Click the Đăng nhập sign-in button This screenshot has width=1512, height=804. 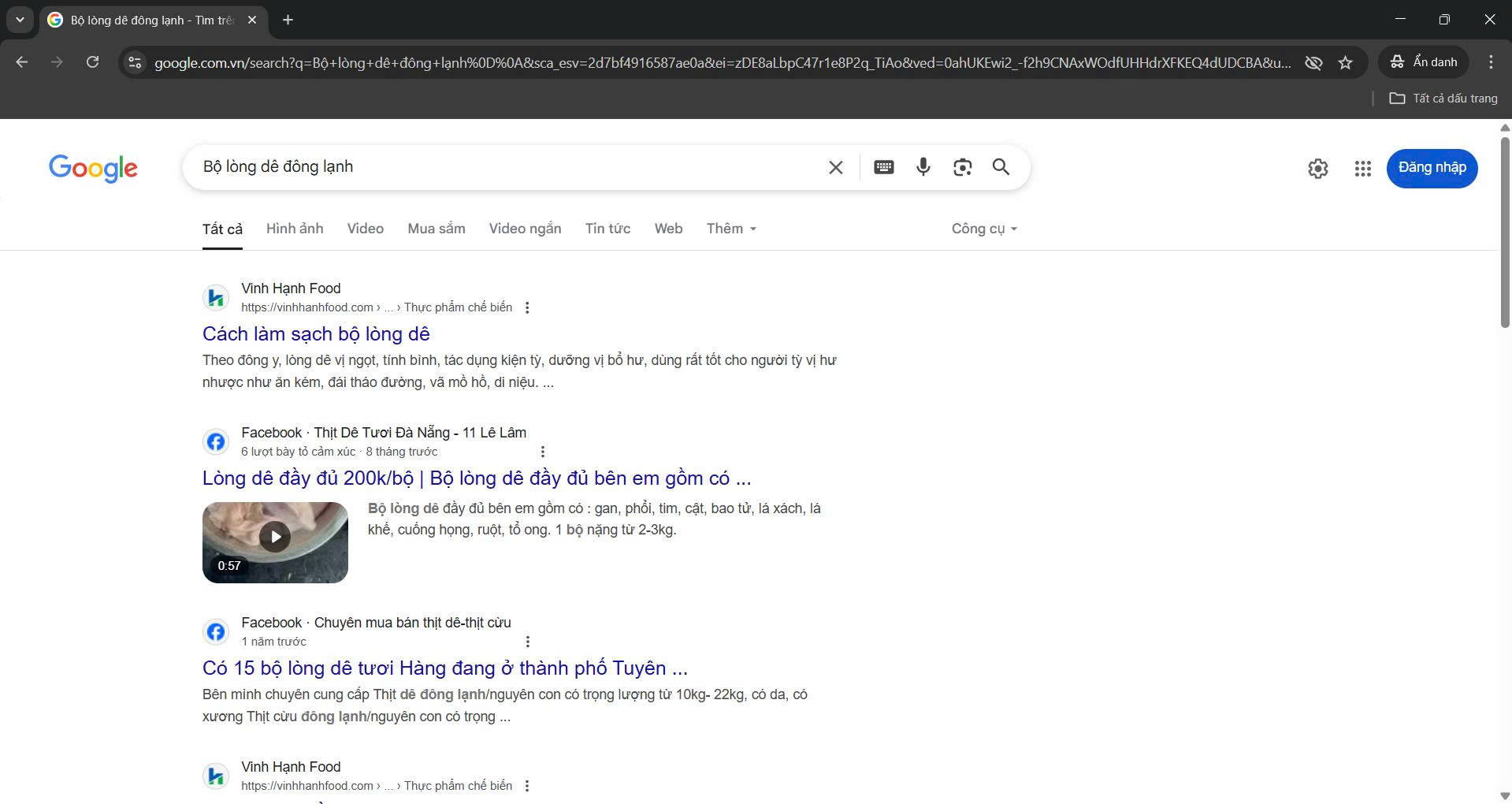[1432, 168]
